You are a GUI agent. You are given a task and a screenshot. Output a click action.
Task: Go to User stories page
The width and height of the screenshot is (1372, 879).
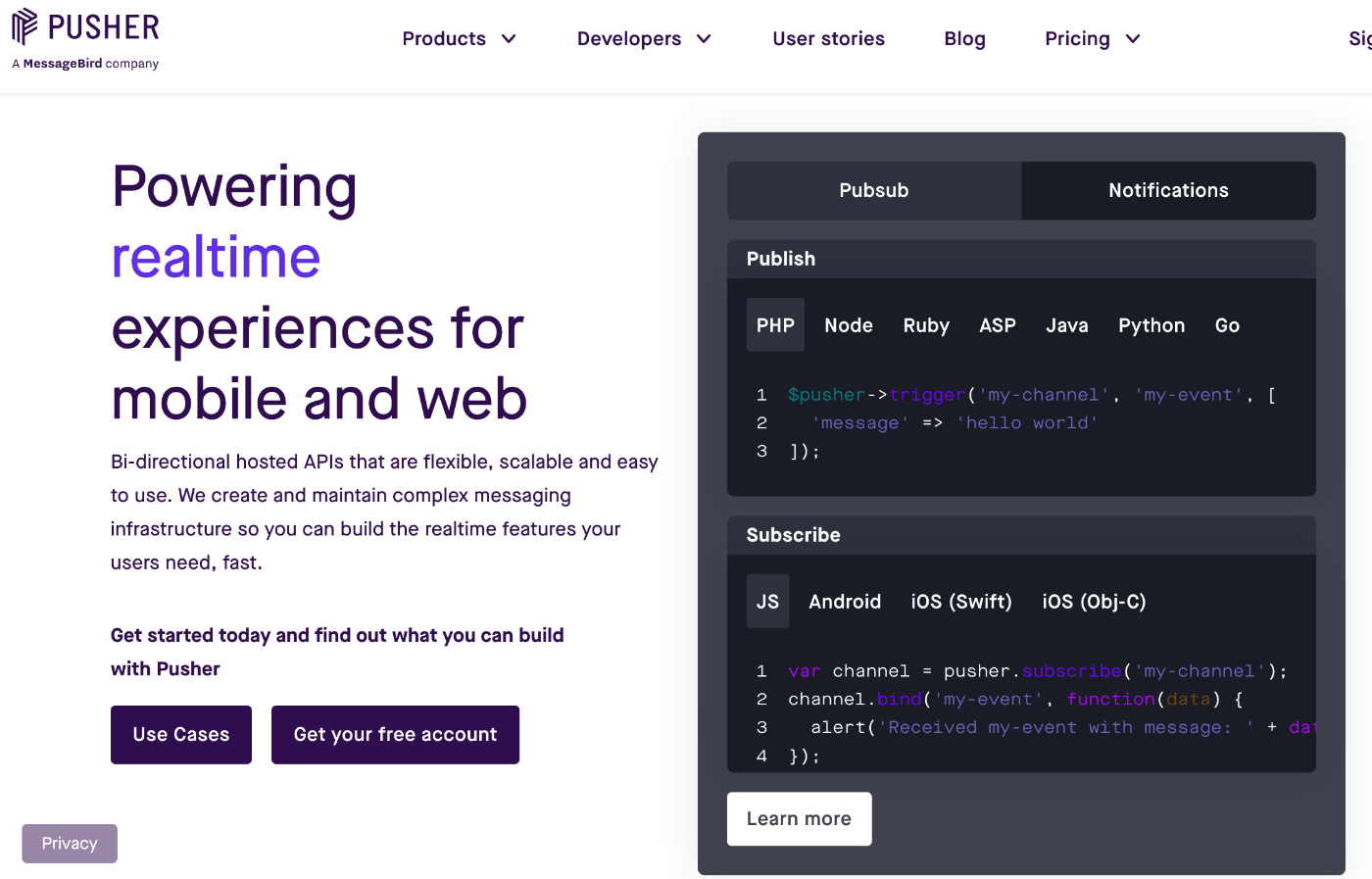(828, 38)
